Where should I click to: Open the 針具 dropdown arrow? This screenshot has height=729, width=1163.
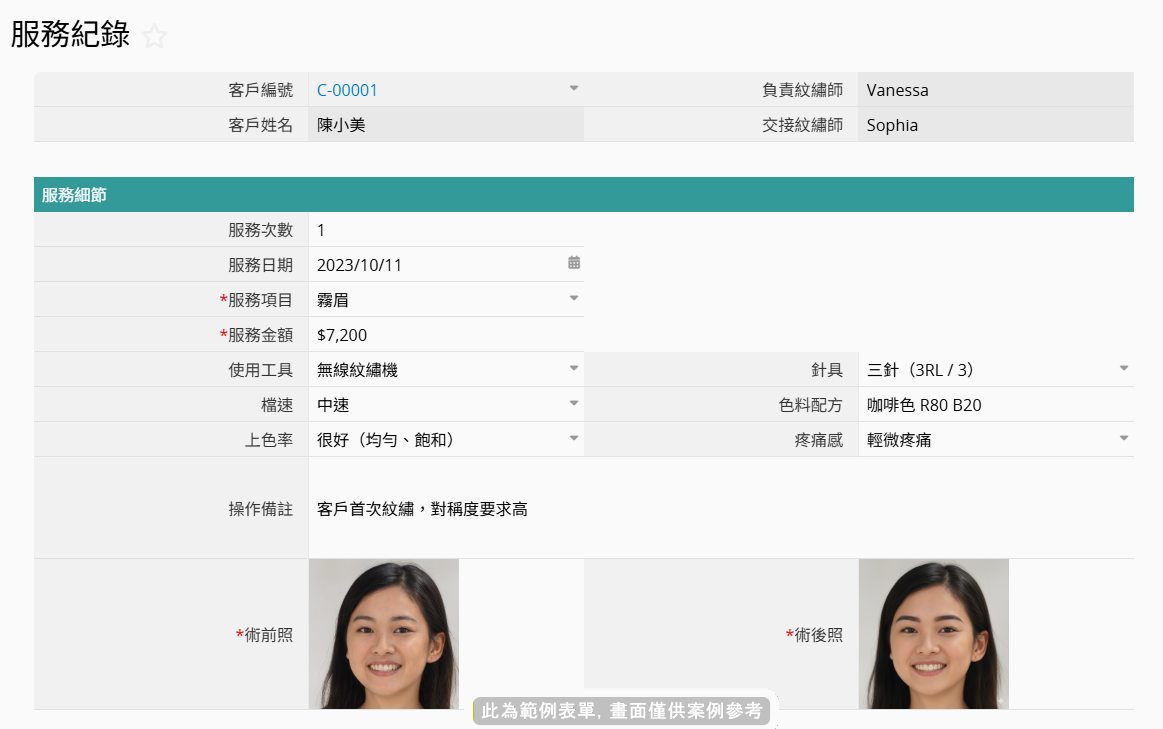coord(1123,368)
